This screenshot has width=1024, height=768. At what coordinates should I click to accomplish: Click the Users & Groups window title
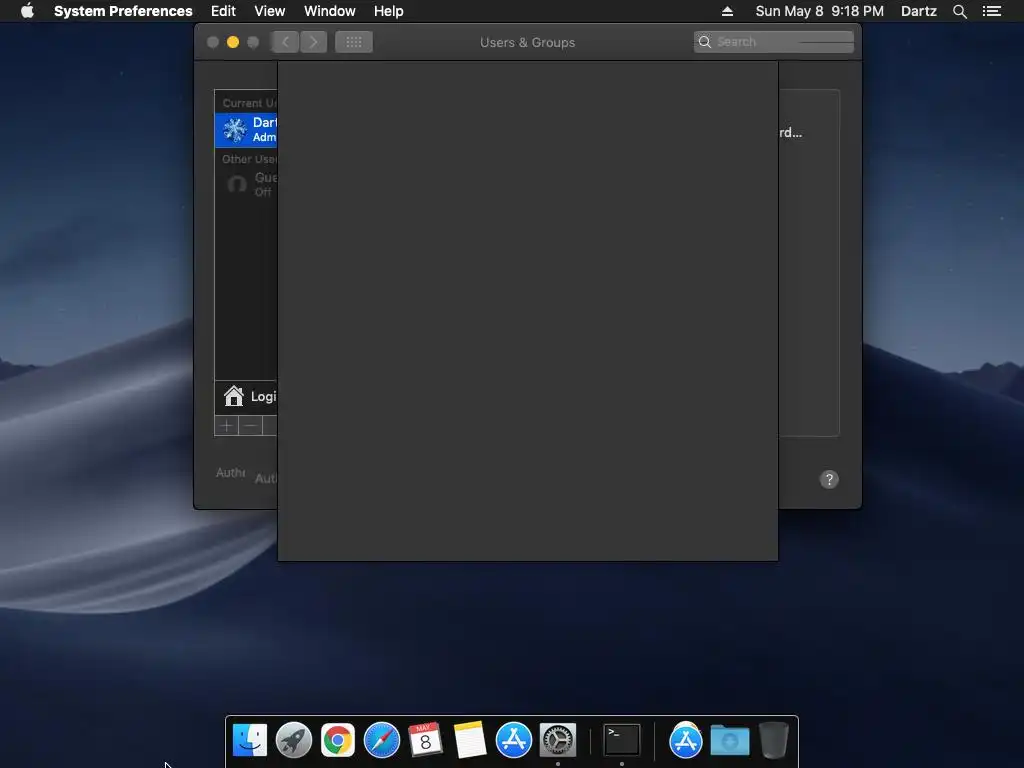(x=528, y=42)
